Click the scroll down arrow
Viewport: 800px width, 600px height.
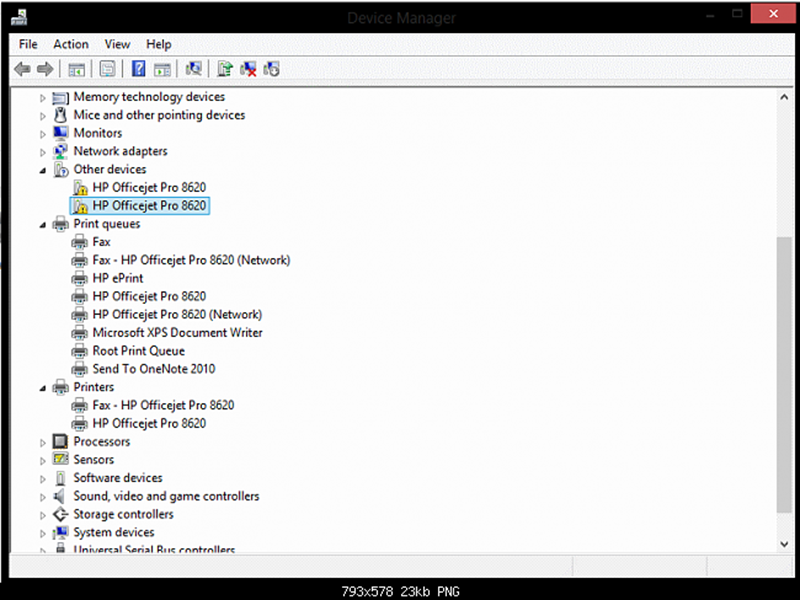point(784,544)
